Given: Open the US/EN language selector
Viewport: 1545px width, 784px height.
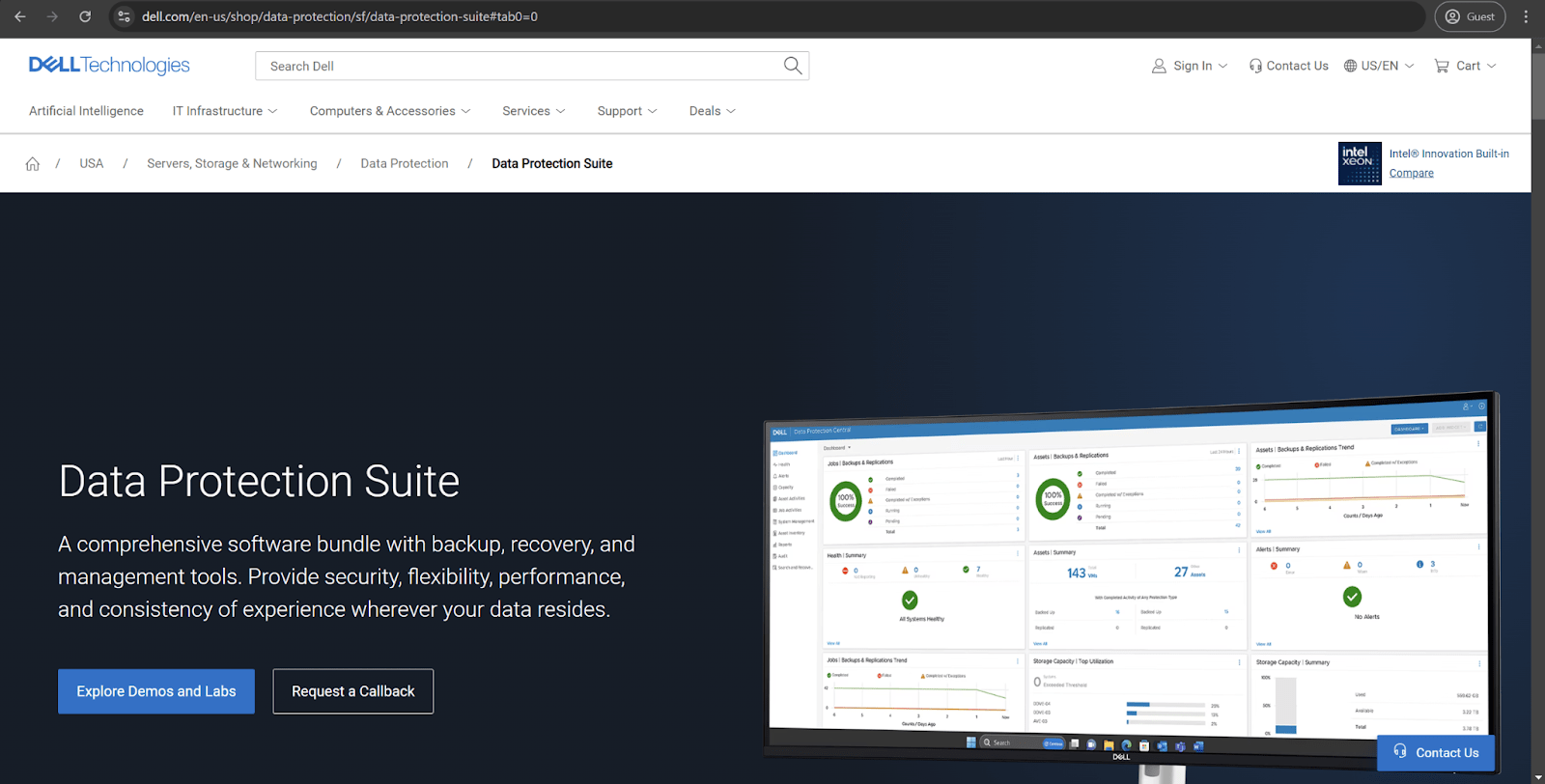Looking at the screenshot, I should point(1379,66).
